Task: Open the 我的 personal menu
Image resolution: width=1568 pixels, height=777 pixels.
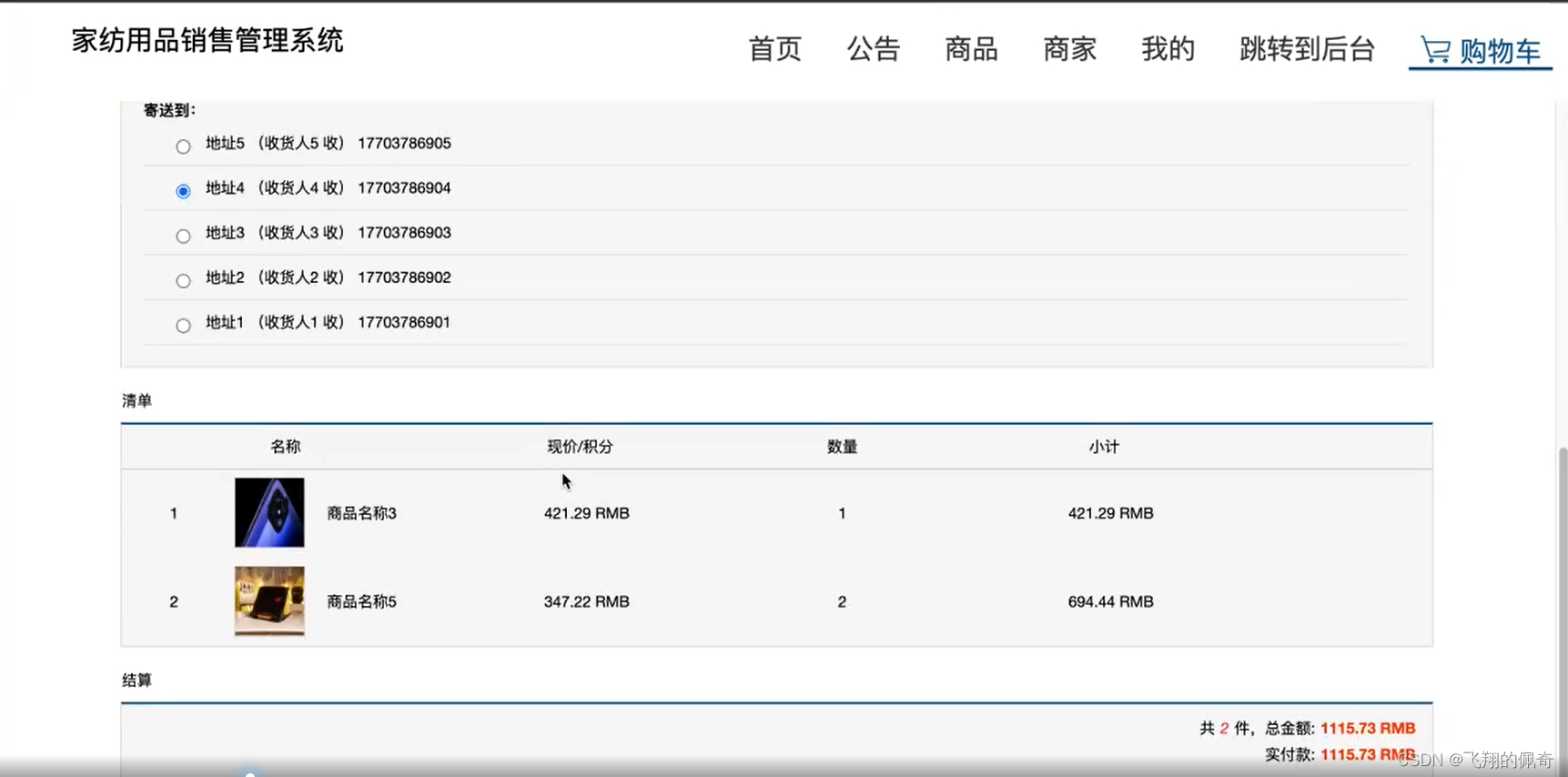Action: [x=1168, y=49]
